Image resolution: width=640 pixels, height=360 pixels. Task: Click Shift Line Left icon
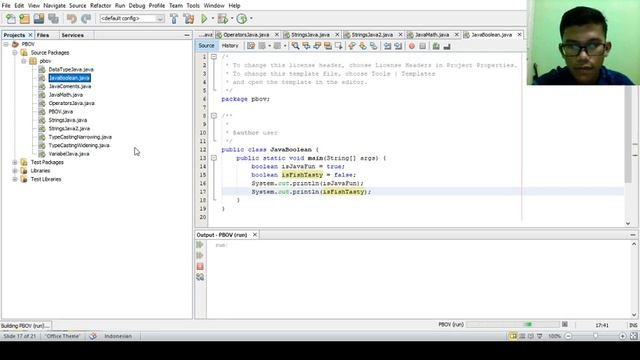pyautogui.click(x=387, y=46)
